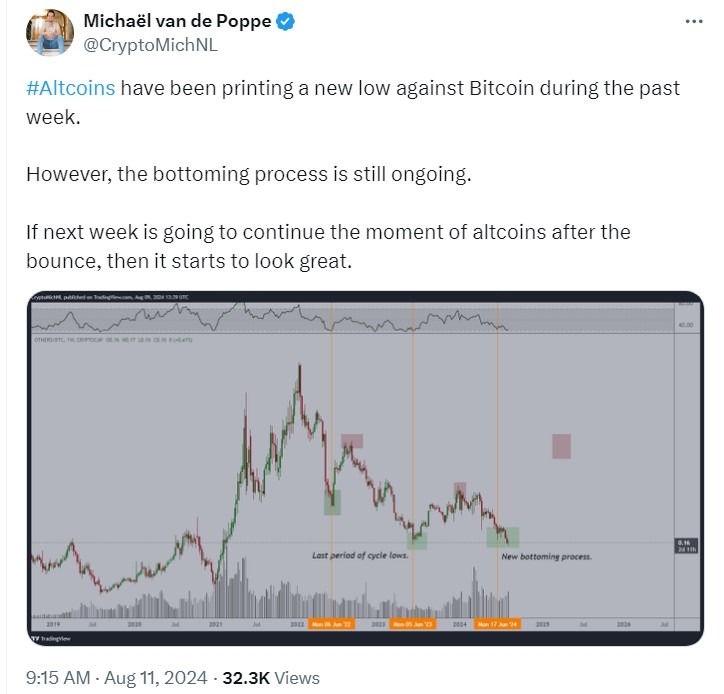Image resolution: width=724 pixels, height=694 pixels.
Task: Open the embedded TradingView chart image
Action: (x=365, y=468)
